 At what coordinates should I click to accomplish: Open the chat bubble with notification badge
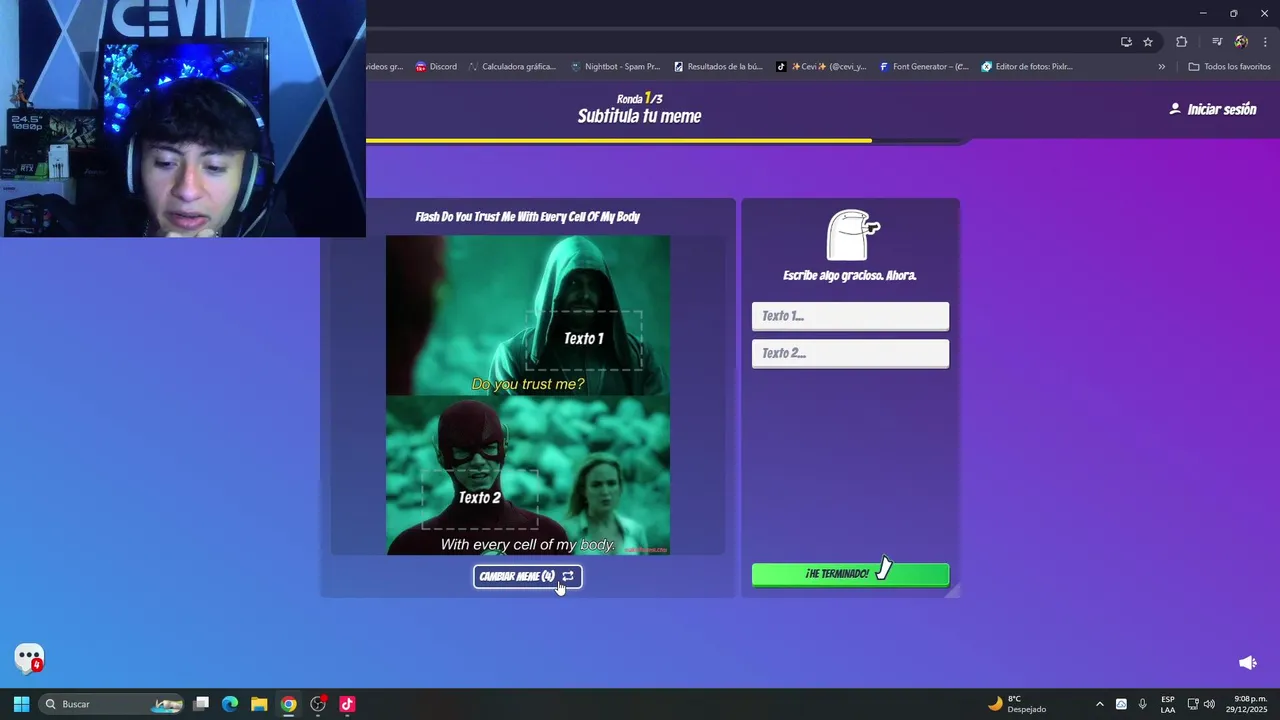29,658
